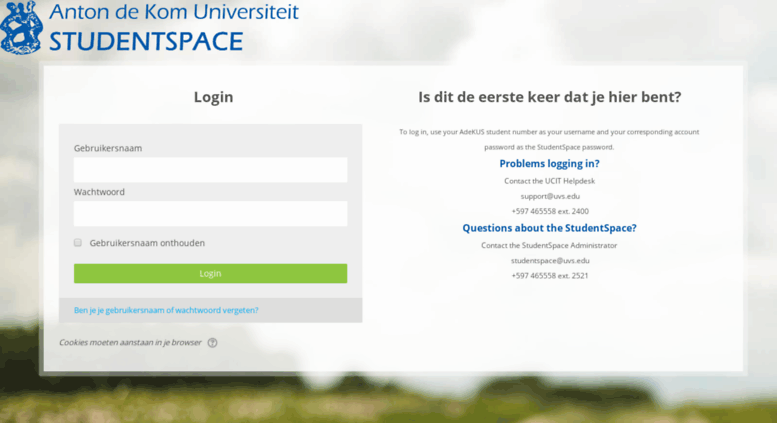Open the cookies help question mark icon
The image size is (777, 423).
click(x=212, y=343)
